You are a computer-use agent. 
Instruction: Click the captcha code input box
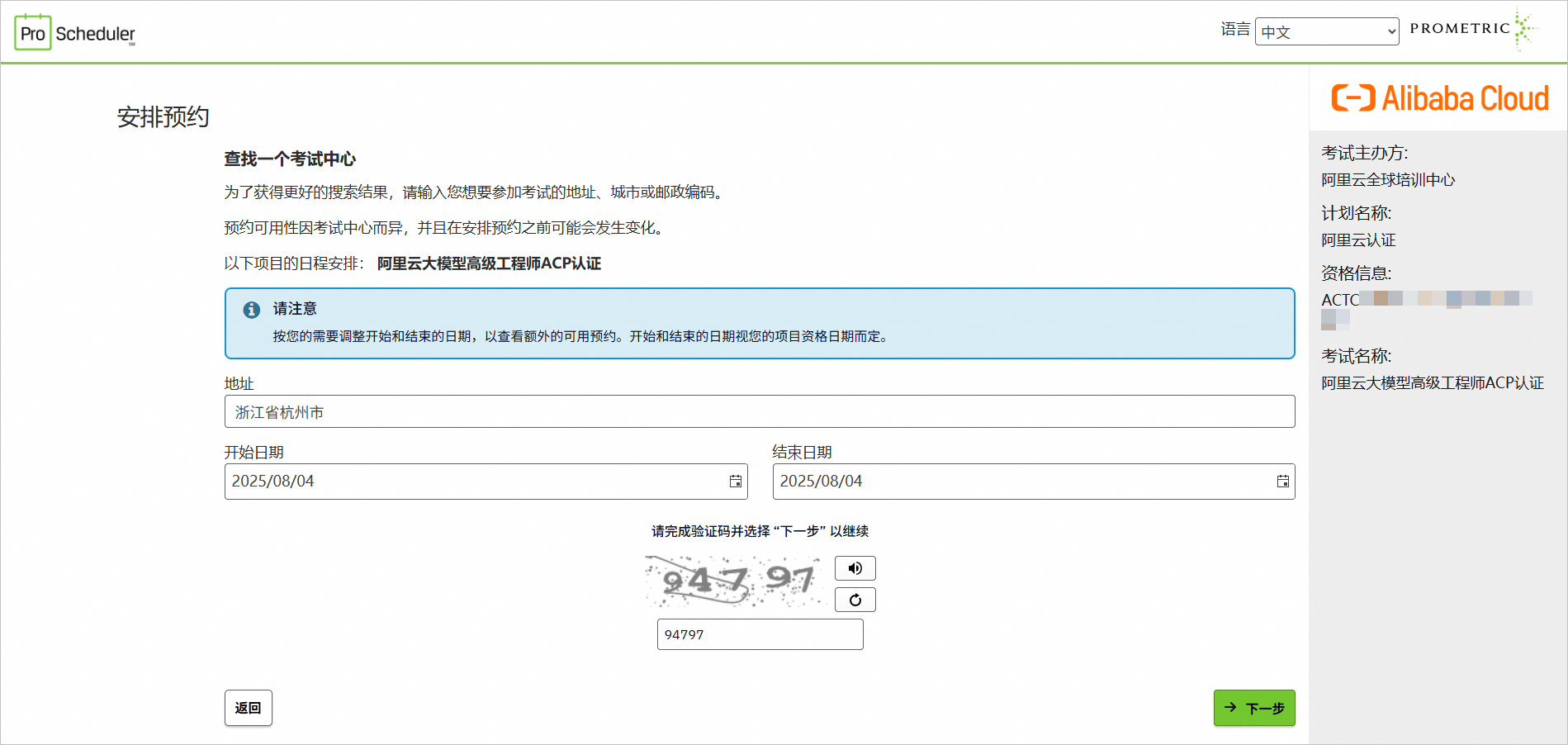(x=760, y=634)
